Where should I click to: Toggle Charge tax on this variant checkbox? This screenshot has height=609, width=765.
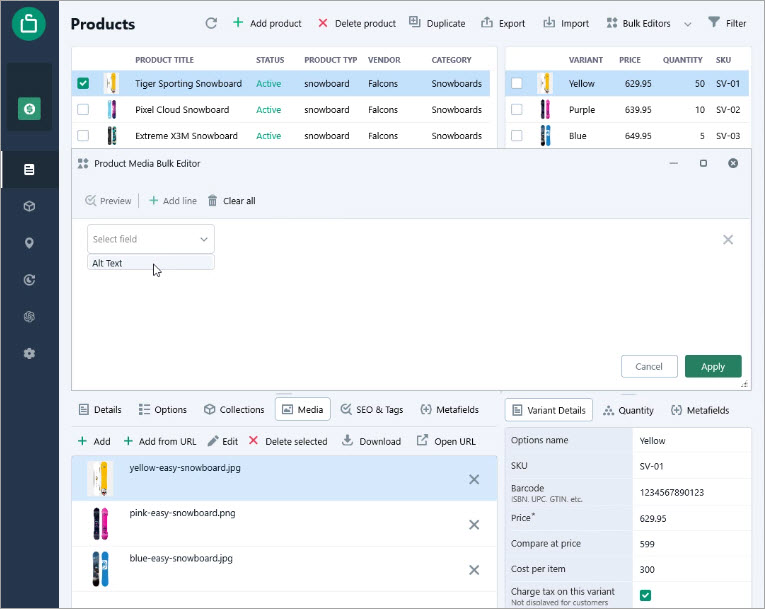pos(645,595)
